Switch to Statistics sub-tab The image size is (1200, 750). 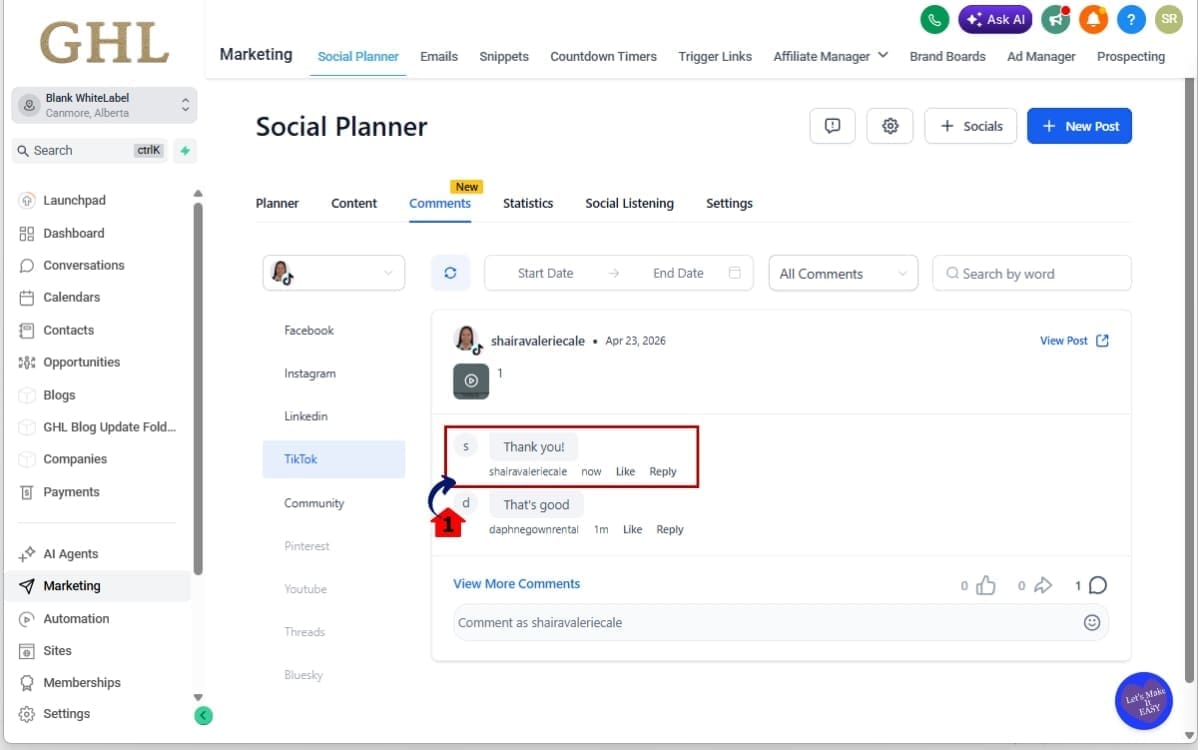[x=528, y=203]
